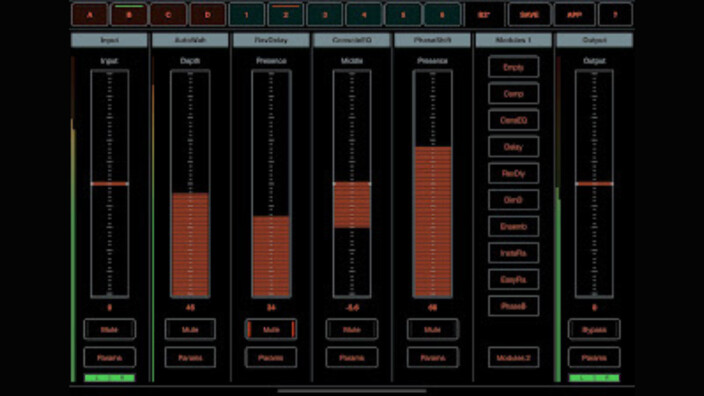Viewport: 704px width, 396px height.
Task: Select scene D button
Action: (207, 15)
